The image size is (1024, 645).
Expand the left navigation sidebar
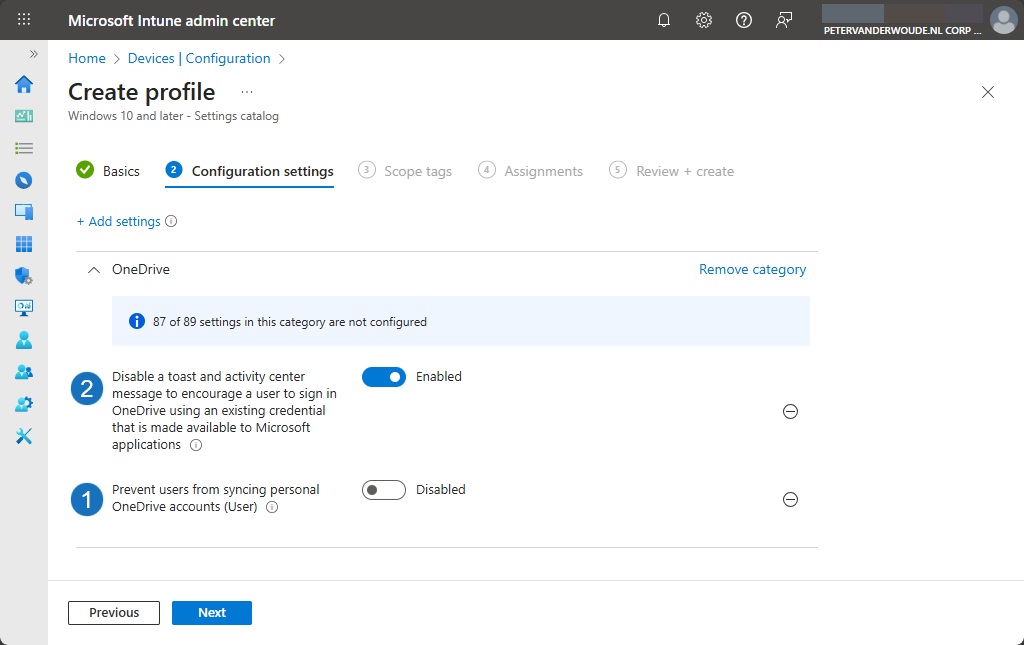(33, 54)
